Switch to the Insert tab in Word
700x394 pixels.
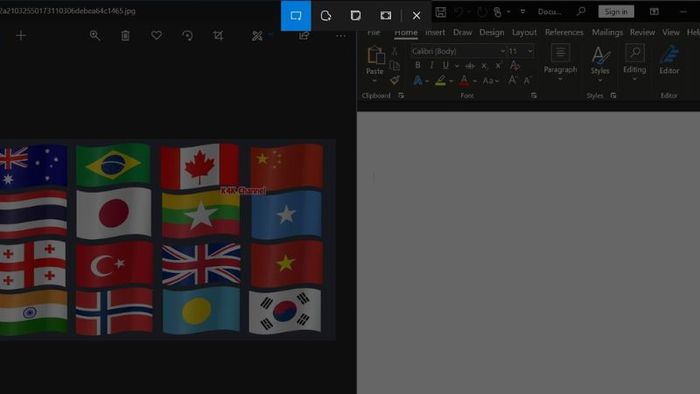coord(435,32)
